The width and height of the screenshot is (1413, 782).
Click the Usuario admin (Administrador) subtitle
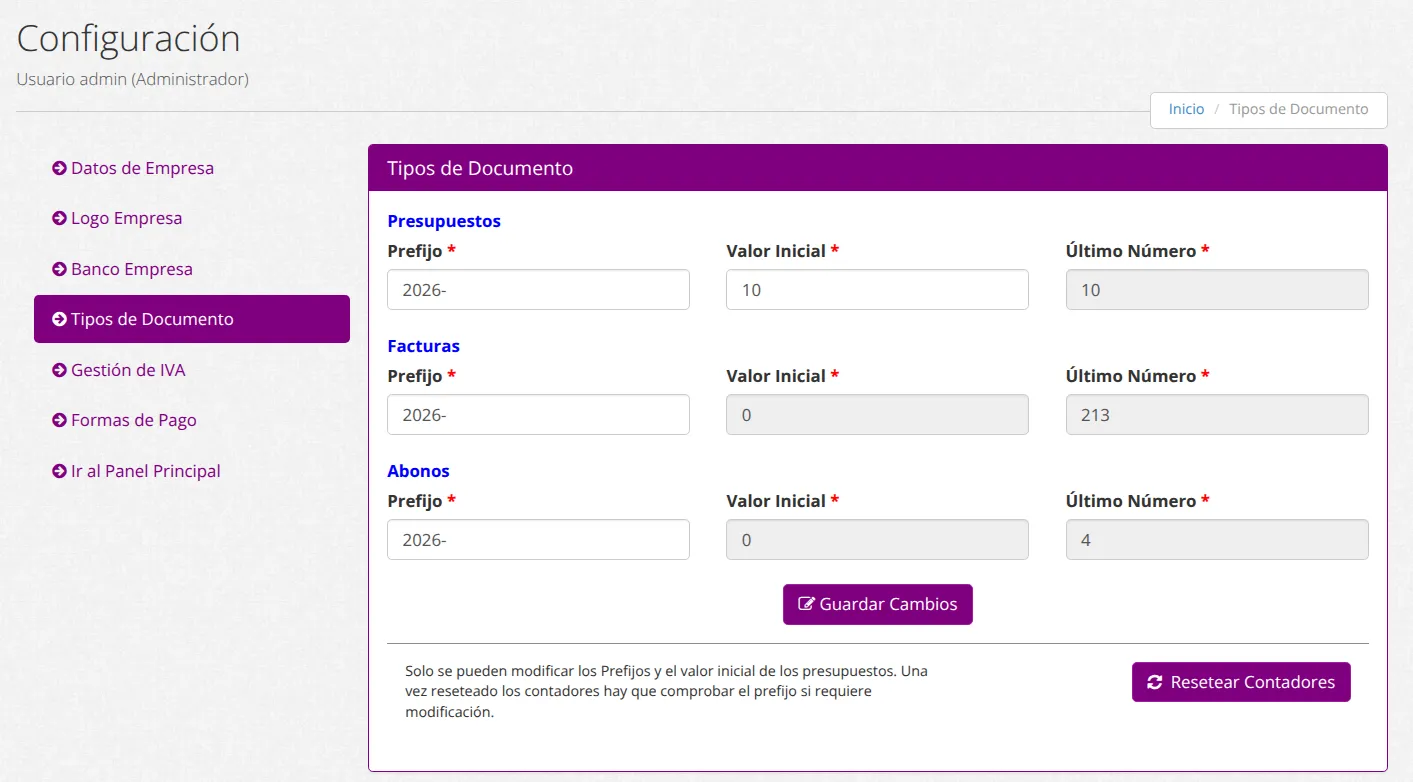pos(133,79)
